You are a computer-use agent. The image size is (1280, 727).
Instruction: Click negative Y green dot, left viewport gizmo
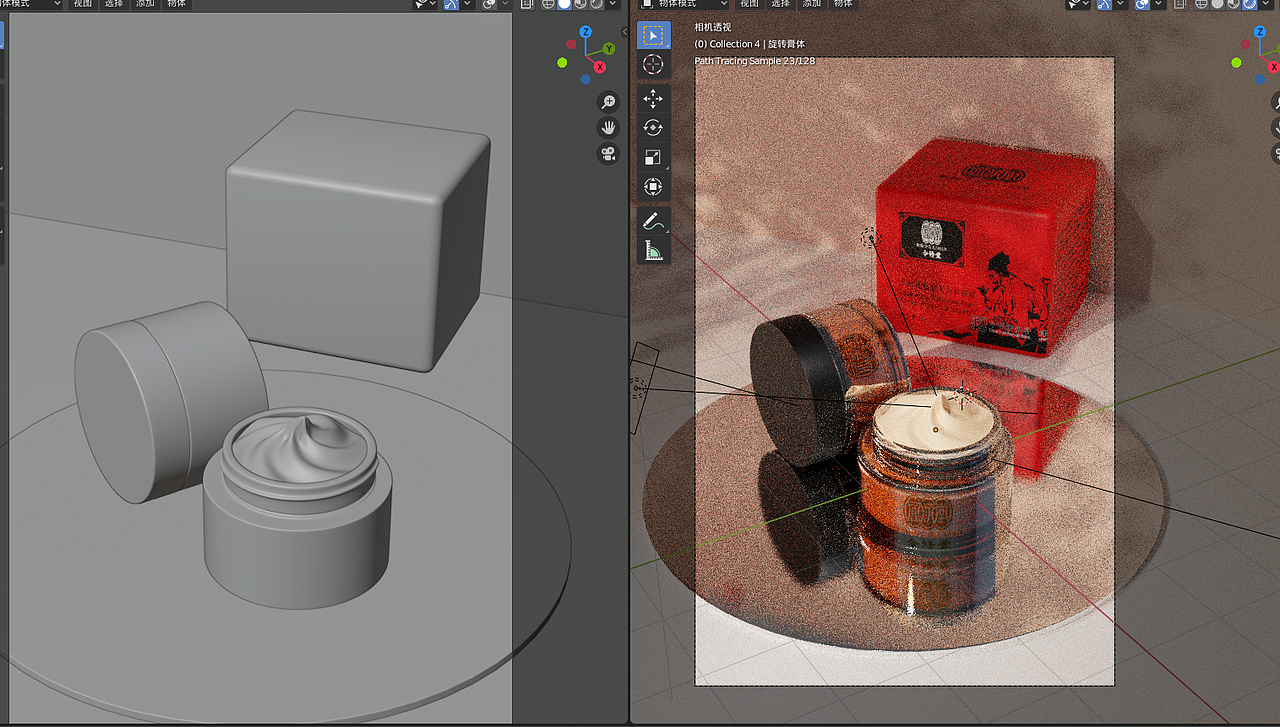click(x=563, y=62)
